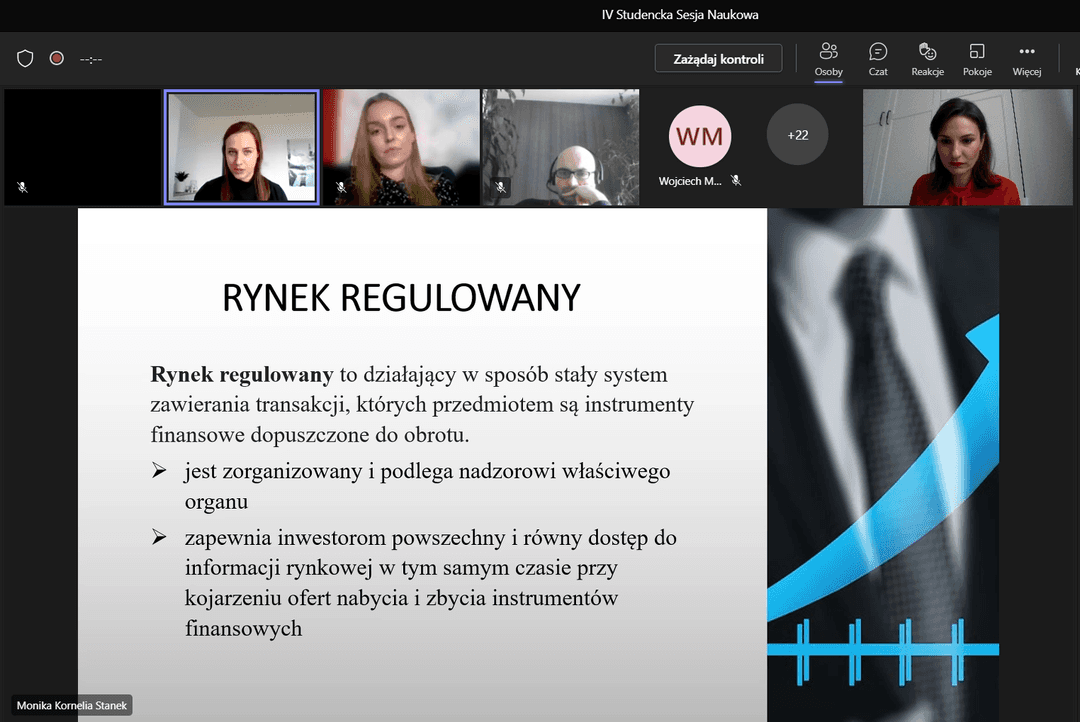
Task: Click muted mic icon on headset man's video
Action: (x=501, y=187)
